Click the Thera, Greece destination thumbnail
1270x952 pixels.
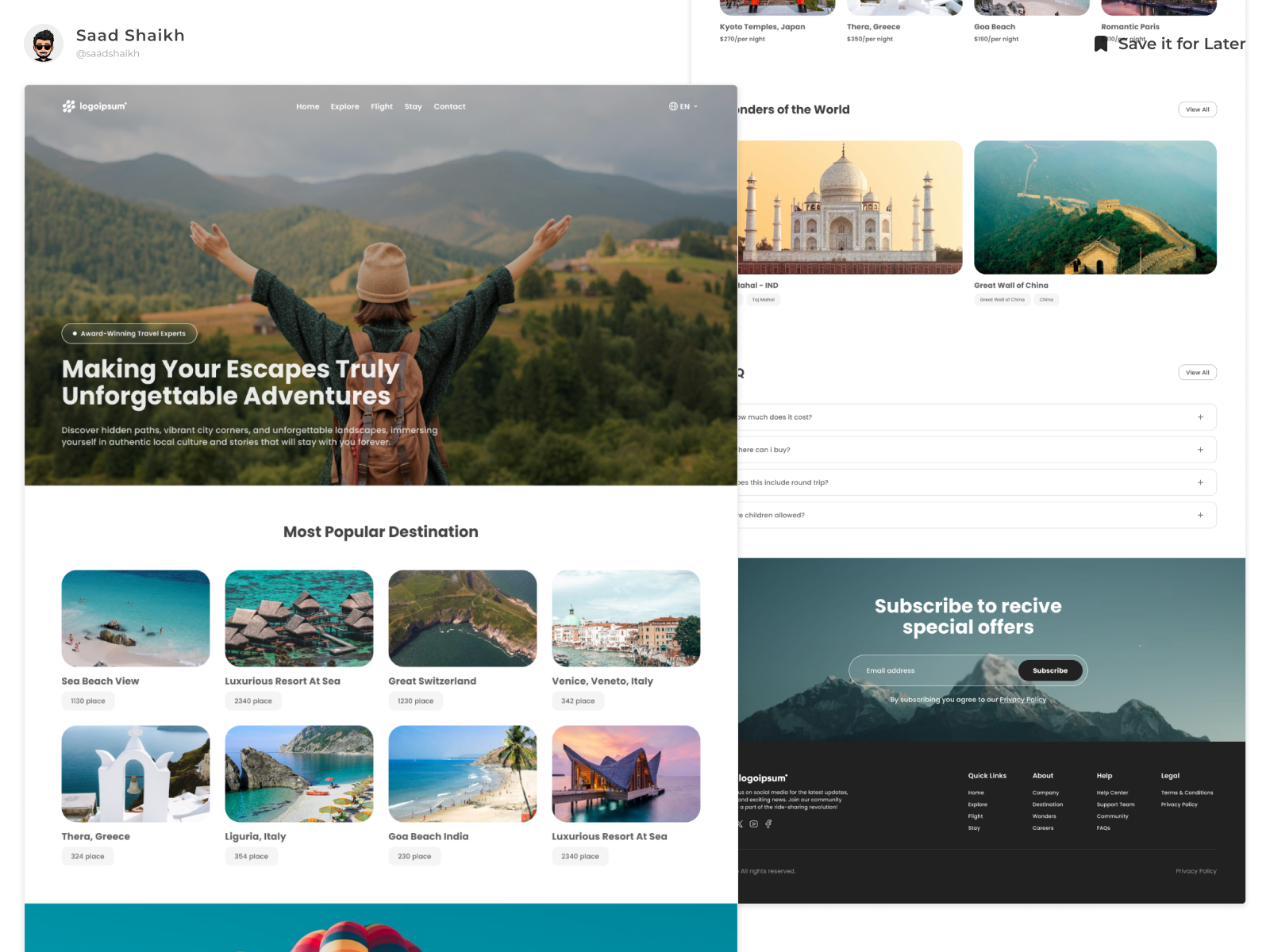135,774
